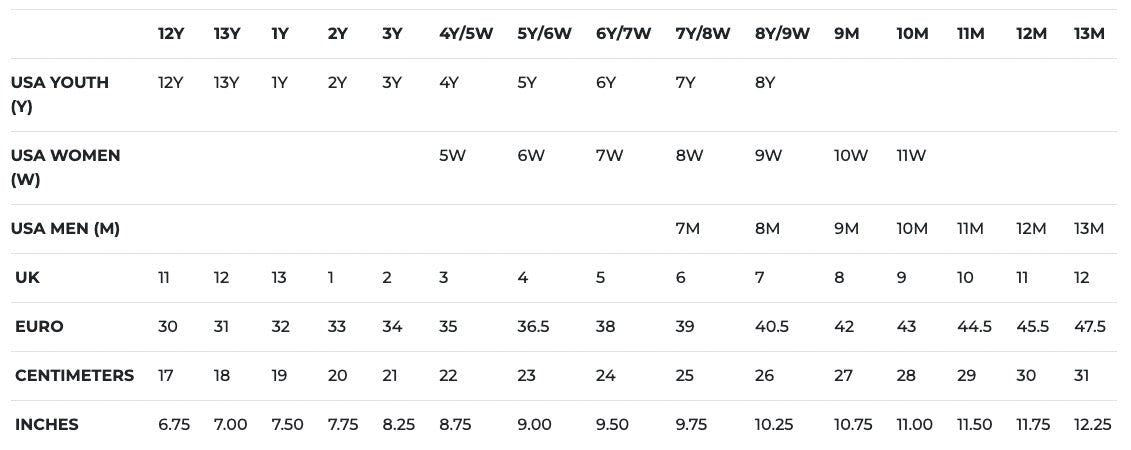Select the USA MEN (M) row label
The width and height of the screenshot is (1131, 450).
coord(66,229)
